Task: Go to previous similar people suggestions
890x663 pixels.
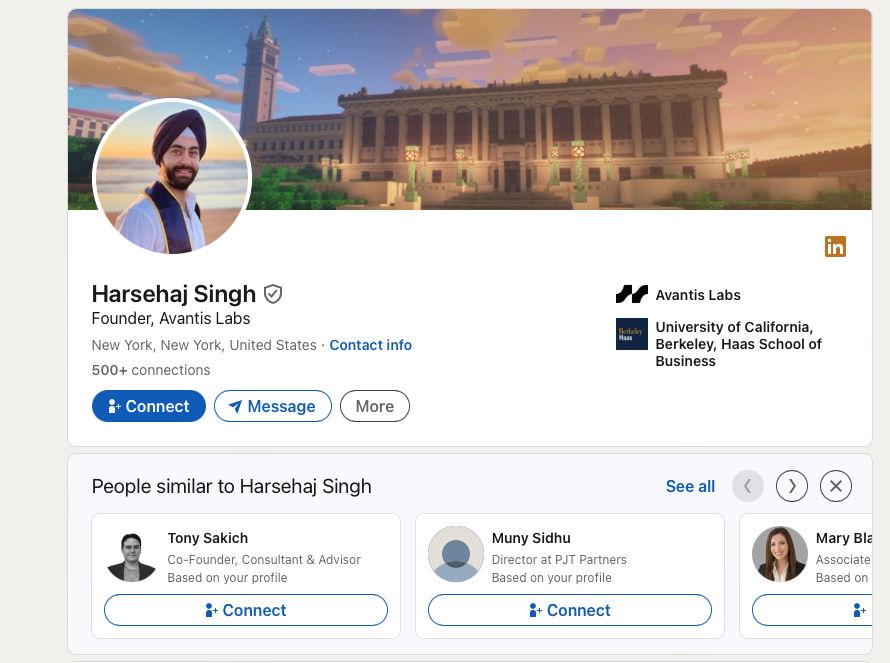Action: pyautogui.click(x=748, y=486)
